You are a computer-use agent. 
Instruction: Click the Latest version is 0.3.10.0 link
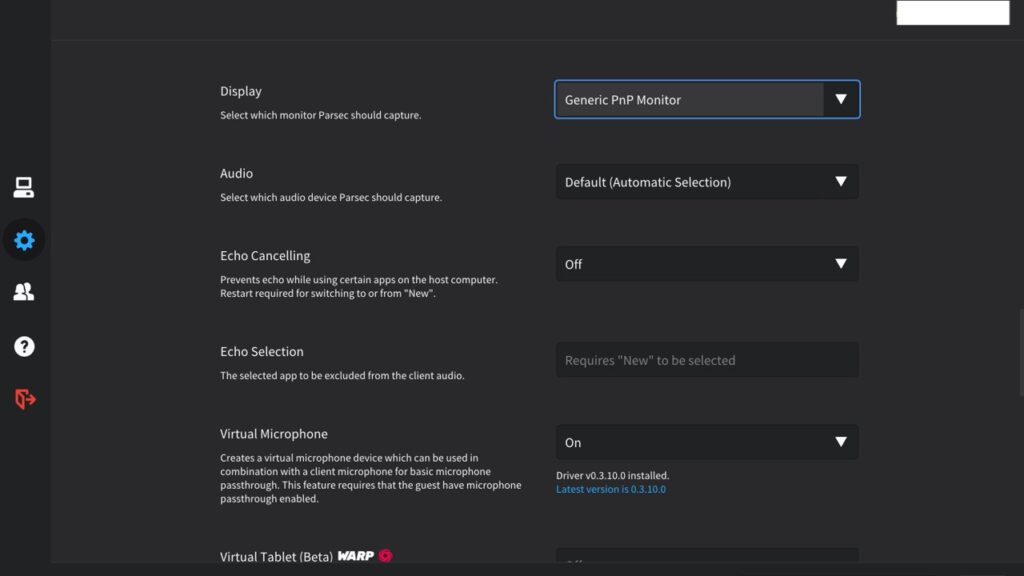pyautogui.click(x=611, y=489)
